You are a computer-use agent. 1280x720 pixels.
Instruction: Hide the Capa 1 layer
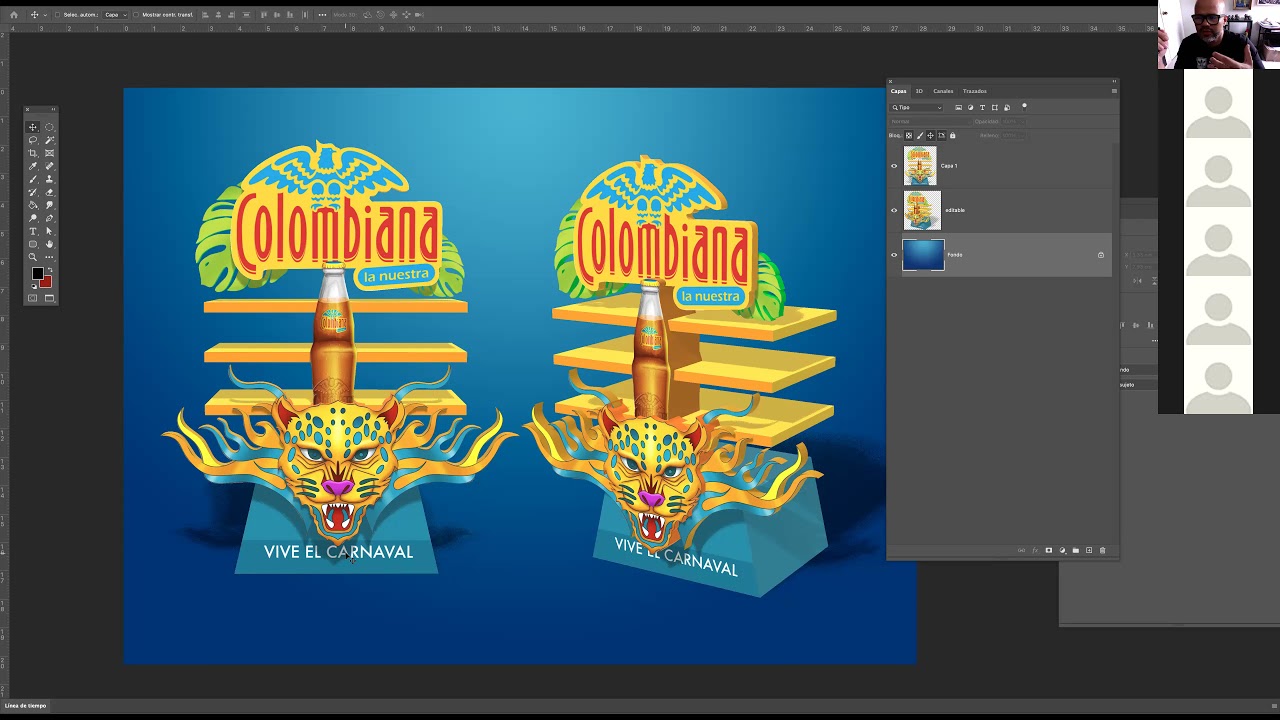894,166
